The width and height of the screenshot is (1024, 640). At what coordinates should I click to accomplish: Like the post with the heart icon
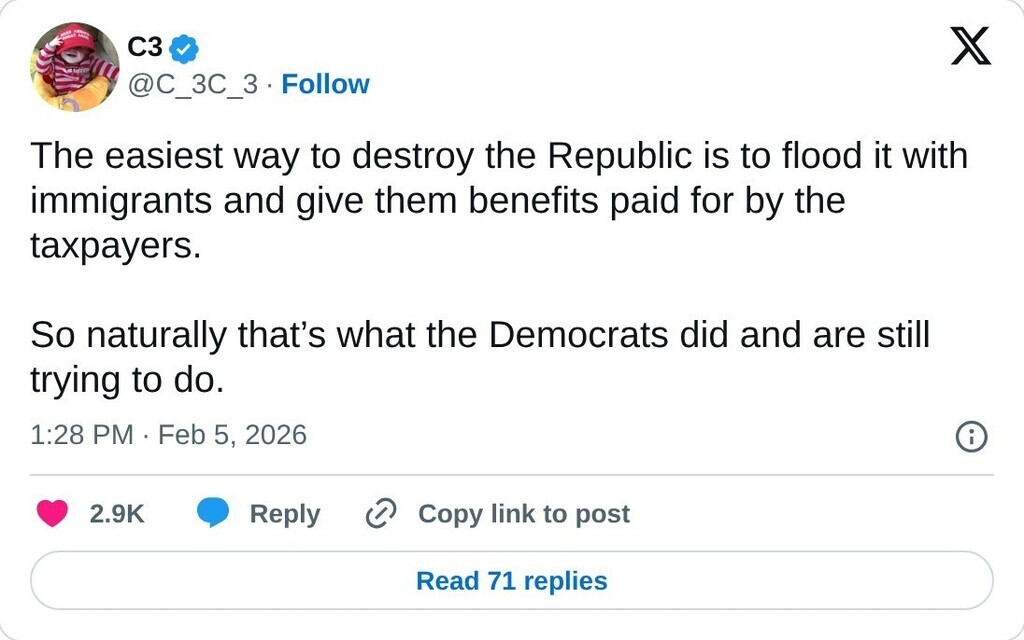point(52,513)
